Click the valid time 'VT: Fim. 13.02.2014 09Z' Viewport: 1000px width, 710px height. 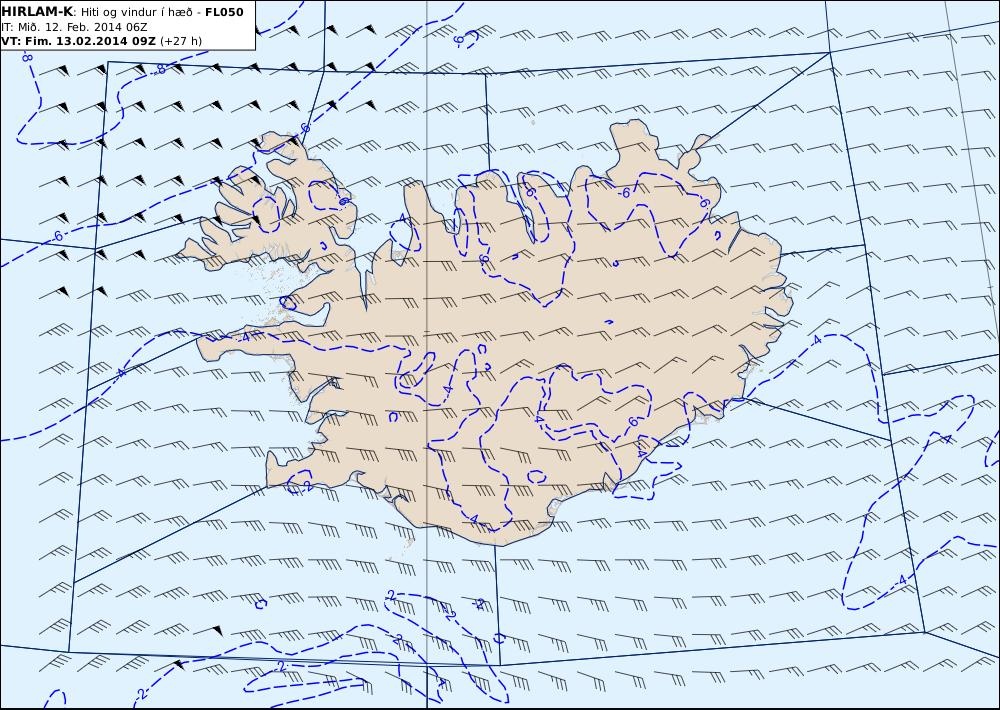[x=78, y=41]
